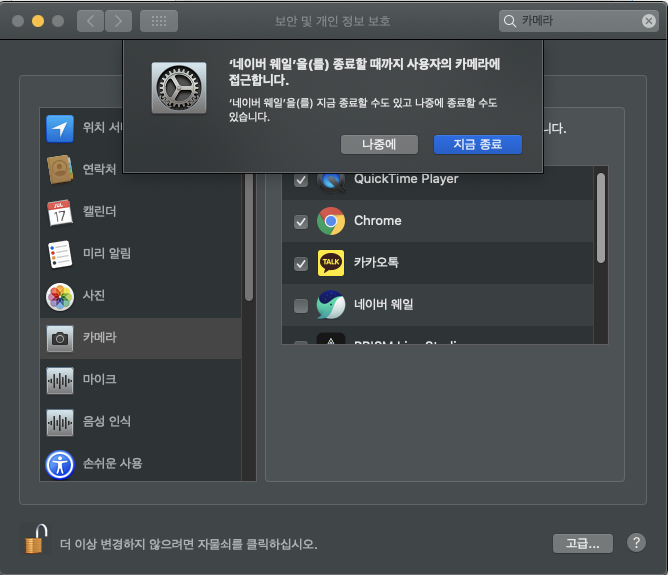Open help with the question mark button
668x575 pixels.
[636, 543]
